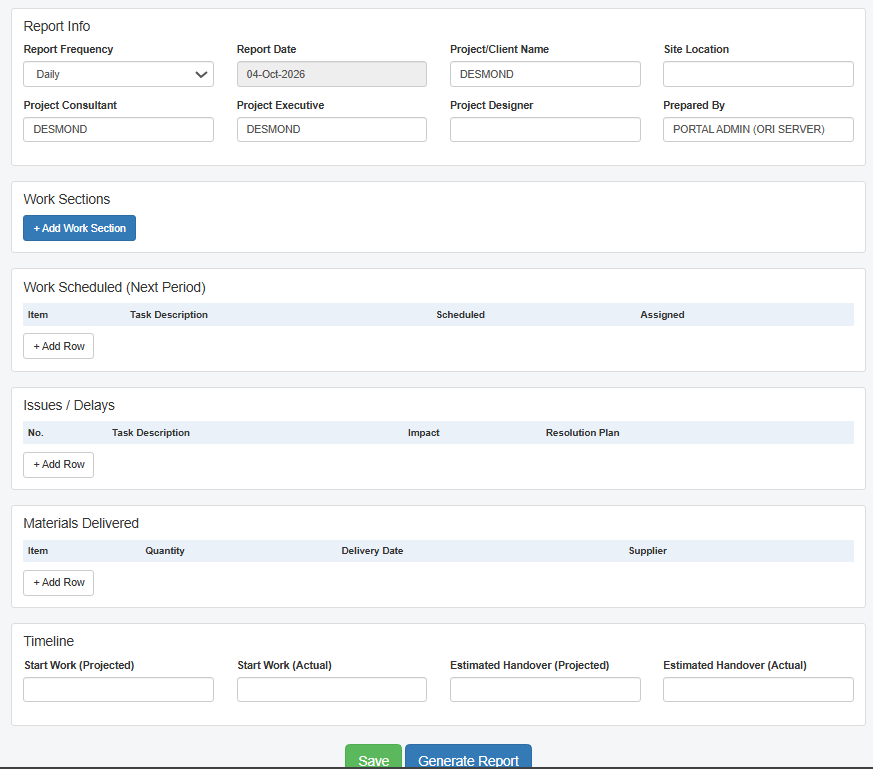This screenshot has height=769, width=873.
Task: Click the Estimated Handover (Actual) field
Action: 758,689
